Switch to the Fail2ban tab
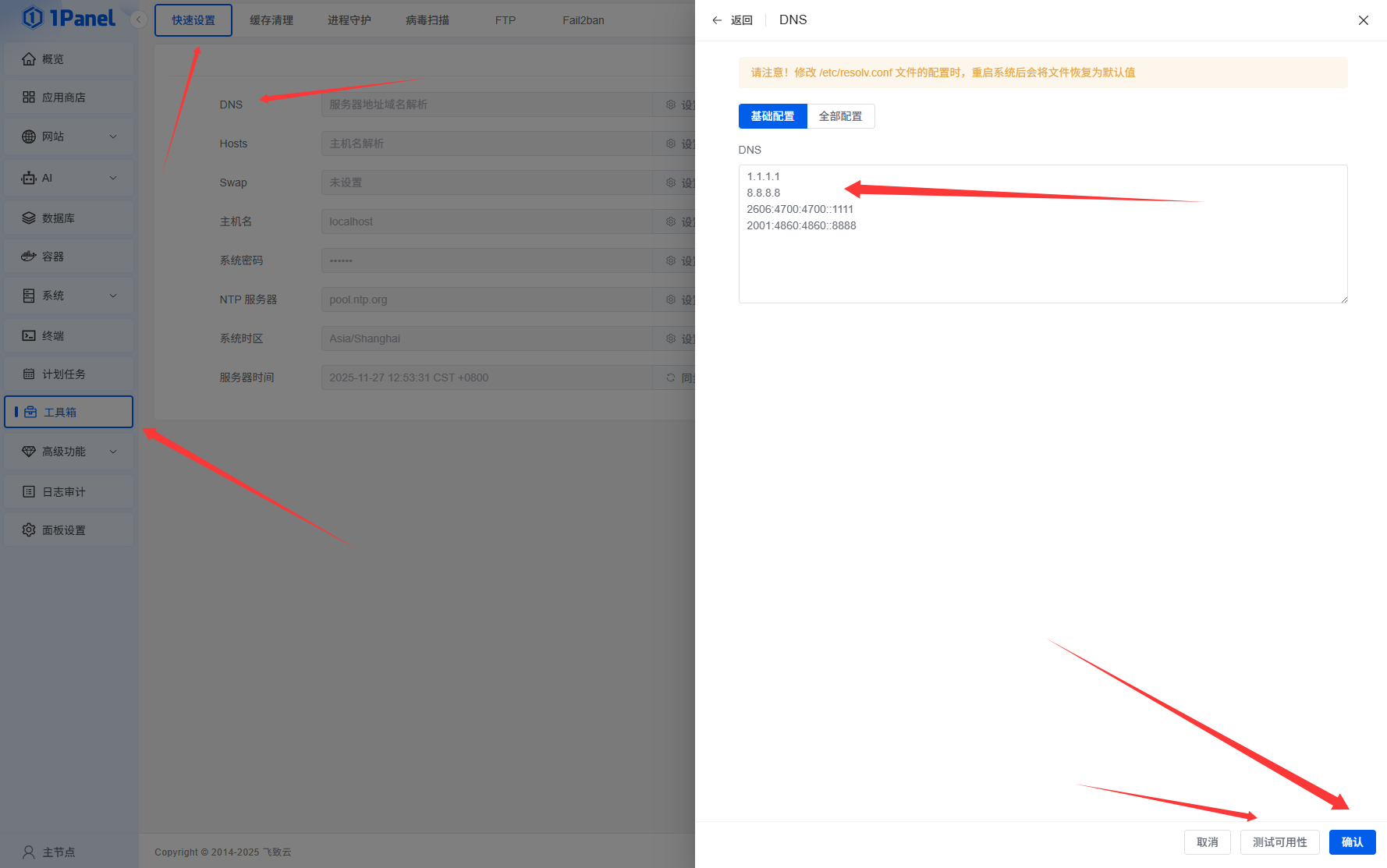Viewport: 1387px width, 868px height. click(583, 20)
